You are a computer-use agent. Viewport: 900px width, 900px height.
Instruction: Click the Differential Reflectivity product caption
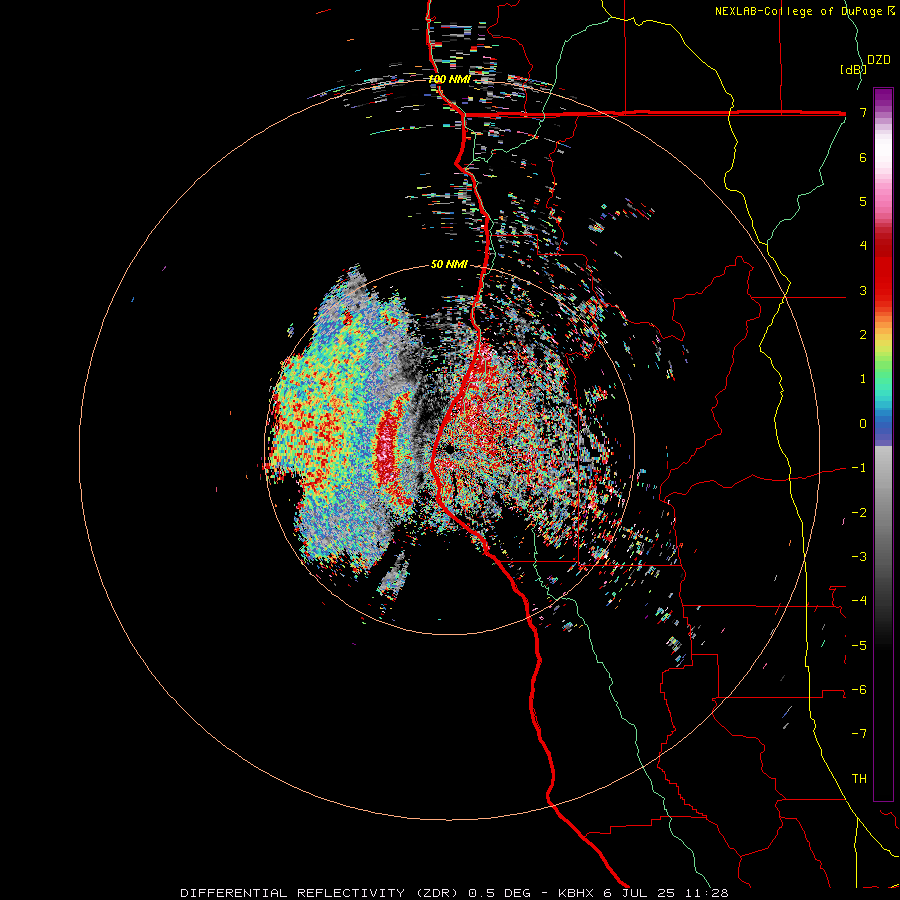[x=454, y=893]
